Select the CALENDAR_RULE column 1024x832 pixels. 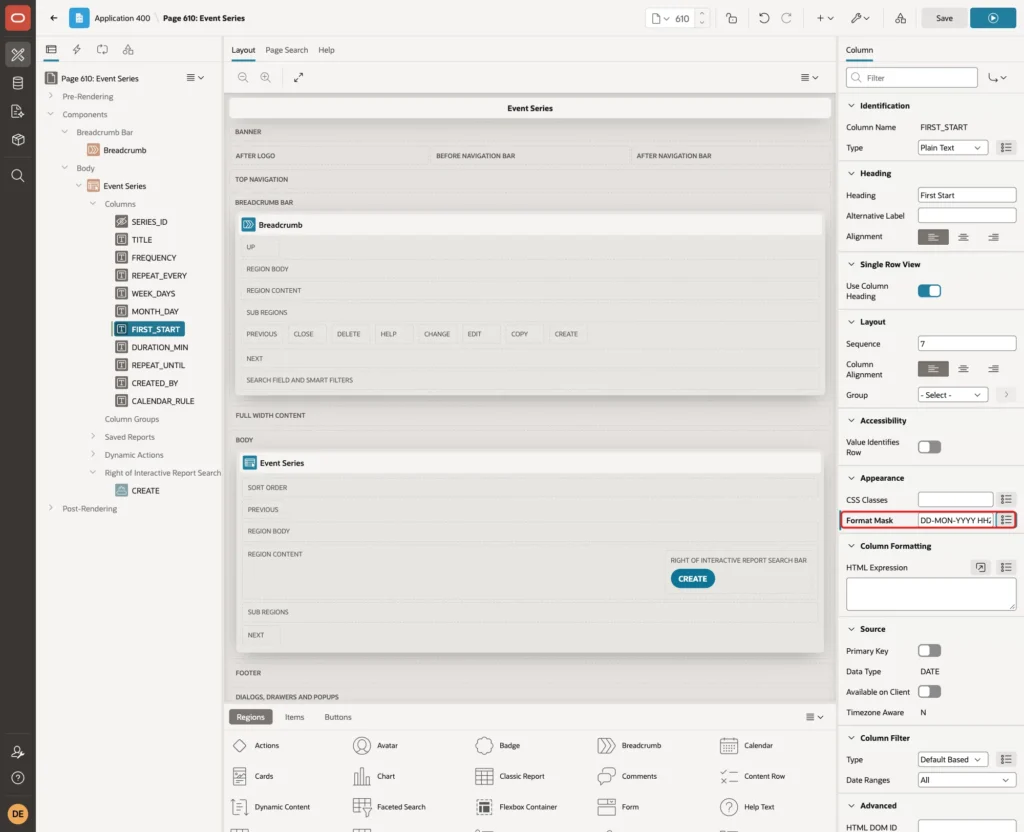(163, 401)
